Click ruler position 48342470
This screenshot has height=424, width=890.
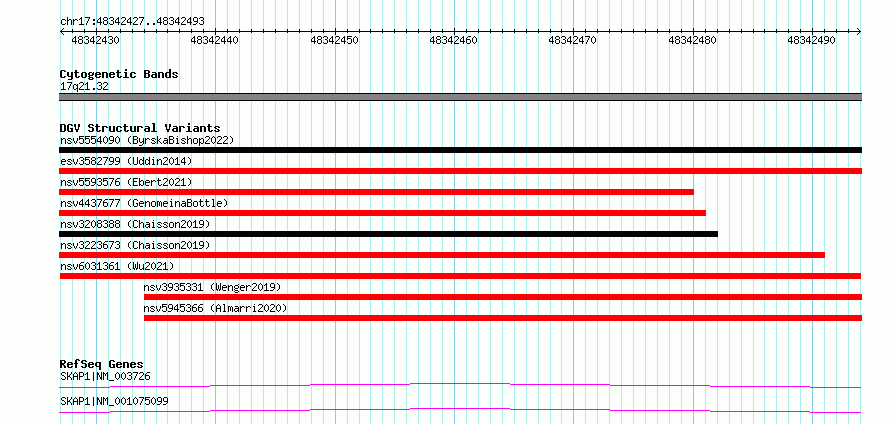573,40
